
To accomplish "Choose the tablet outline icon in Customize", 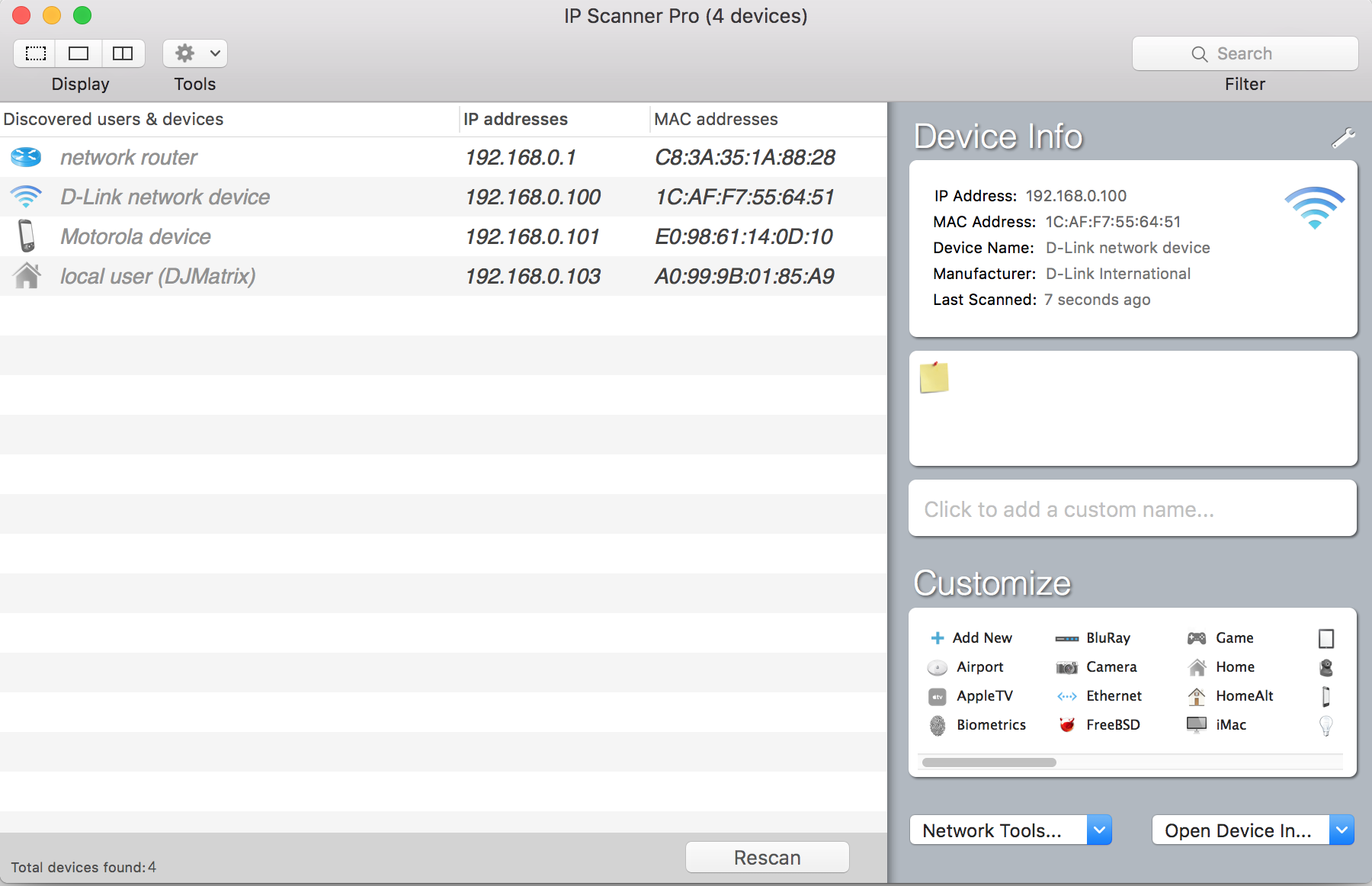I will click(x=1326, y=638).
